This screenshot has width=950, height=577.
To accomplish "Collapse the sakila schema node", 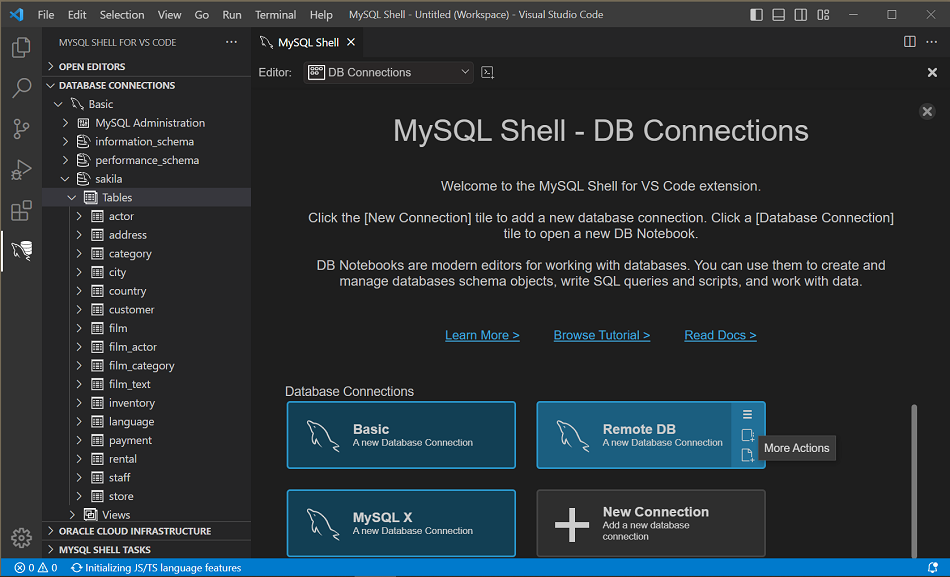I will [66, 179].
